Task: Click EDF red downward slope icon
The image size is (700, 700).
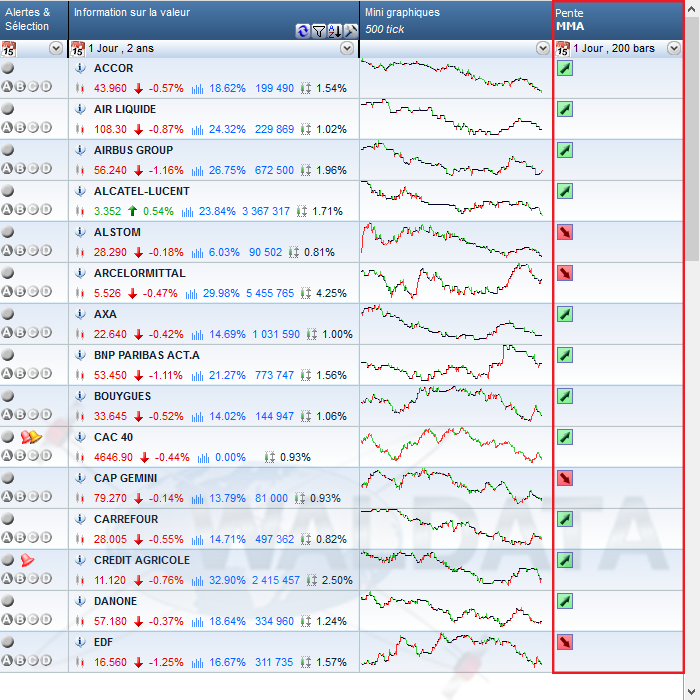Action: point(565,642)
